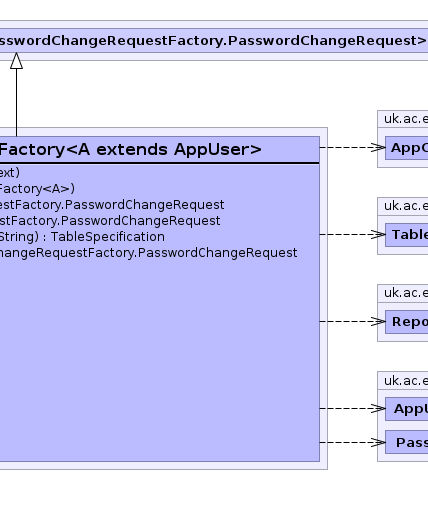This screenshot has width=428, height=507.
Task: Select the 'estFactory.PasswordChangeRequest' method line
Action: (x=112, y=205)
